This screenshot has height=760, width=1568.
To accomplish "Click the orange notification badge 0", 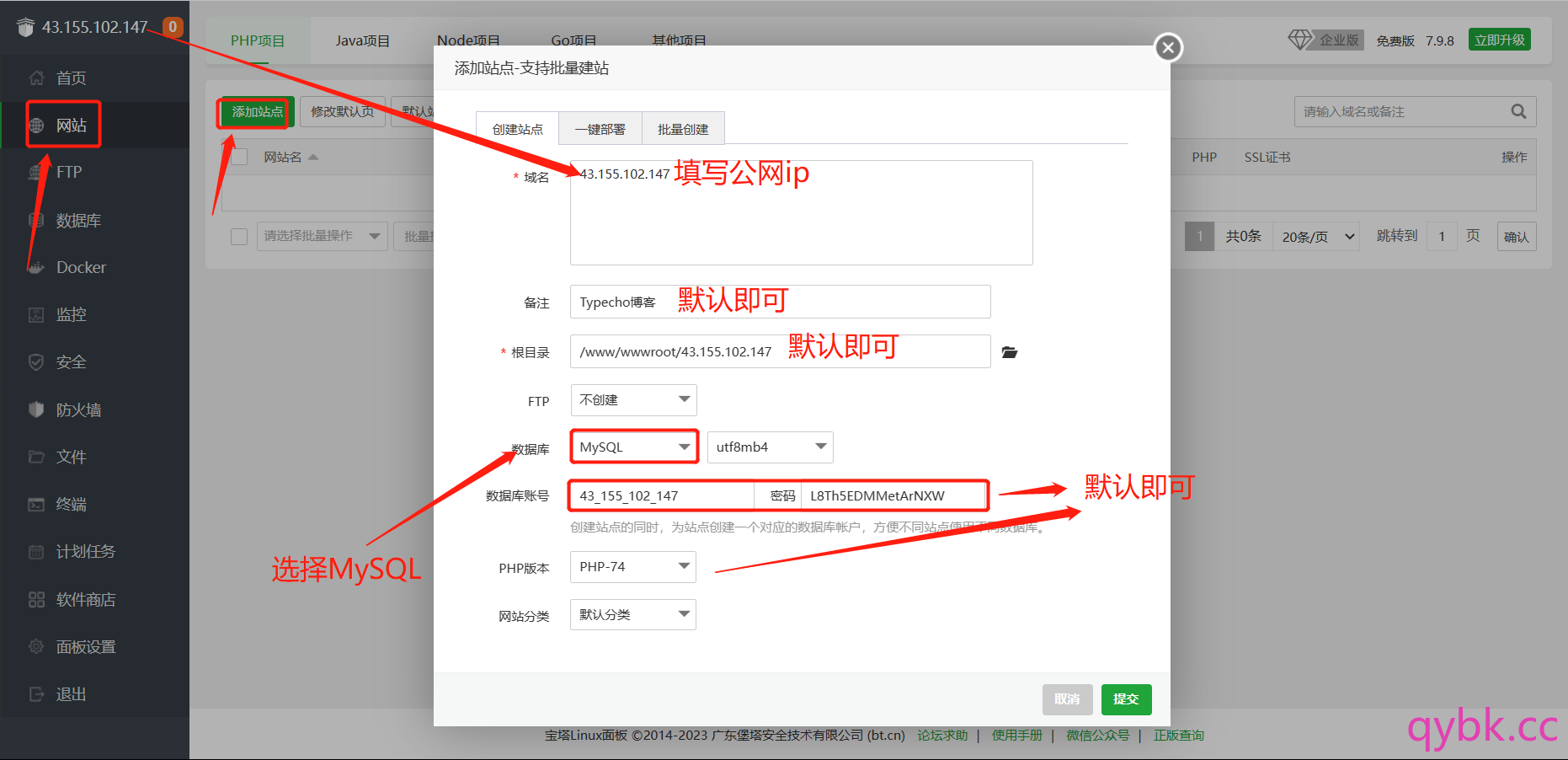I will (173, 27).
